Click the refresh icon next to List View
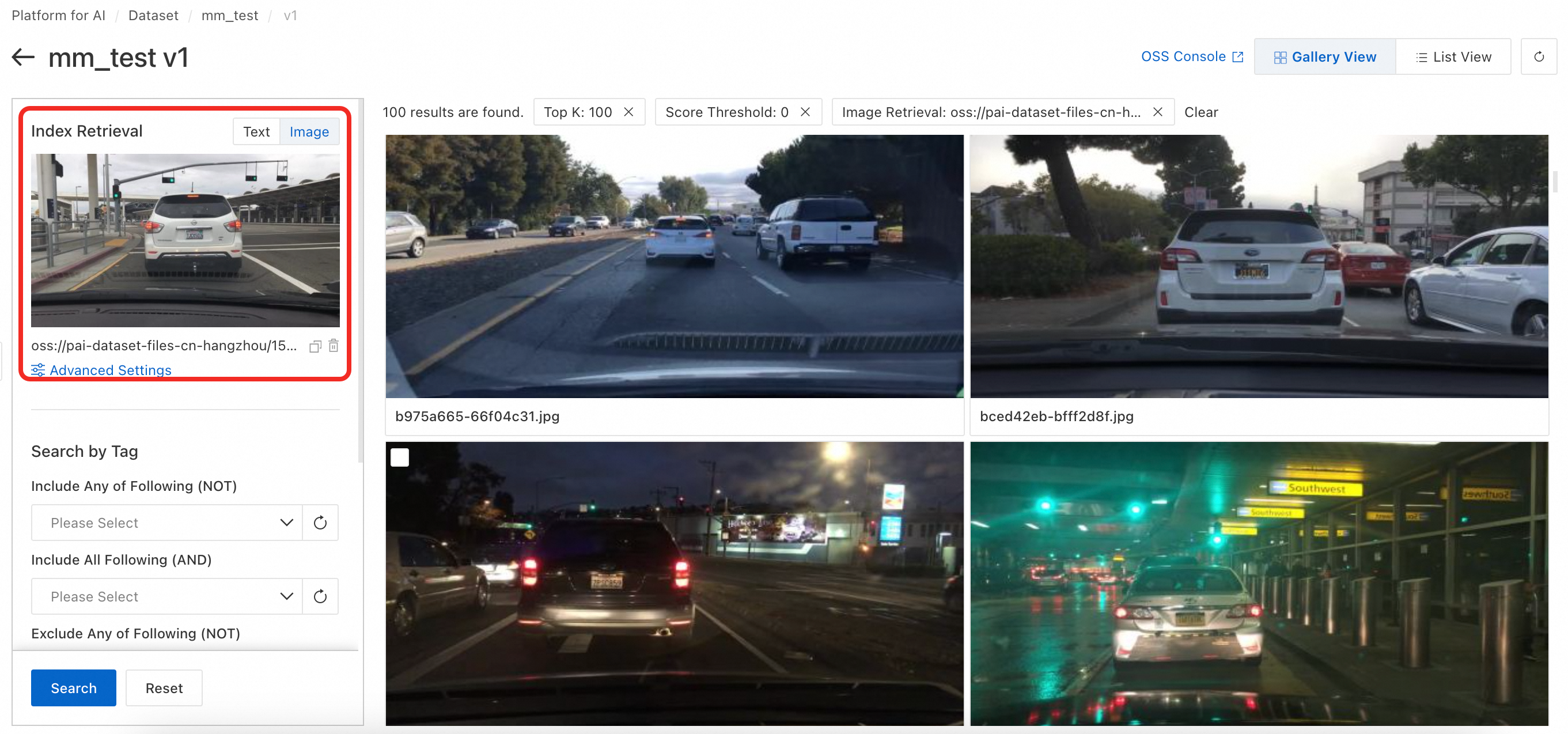The image size is (1568, 734). (x=1538, y=56)
